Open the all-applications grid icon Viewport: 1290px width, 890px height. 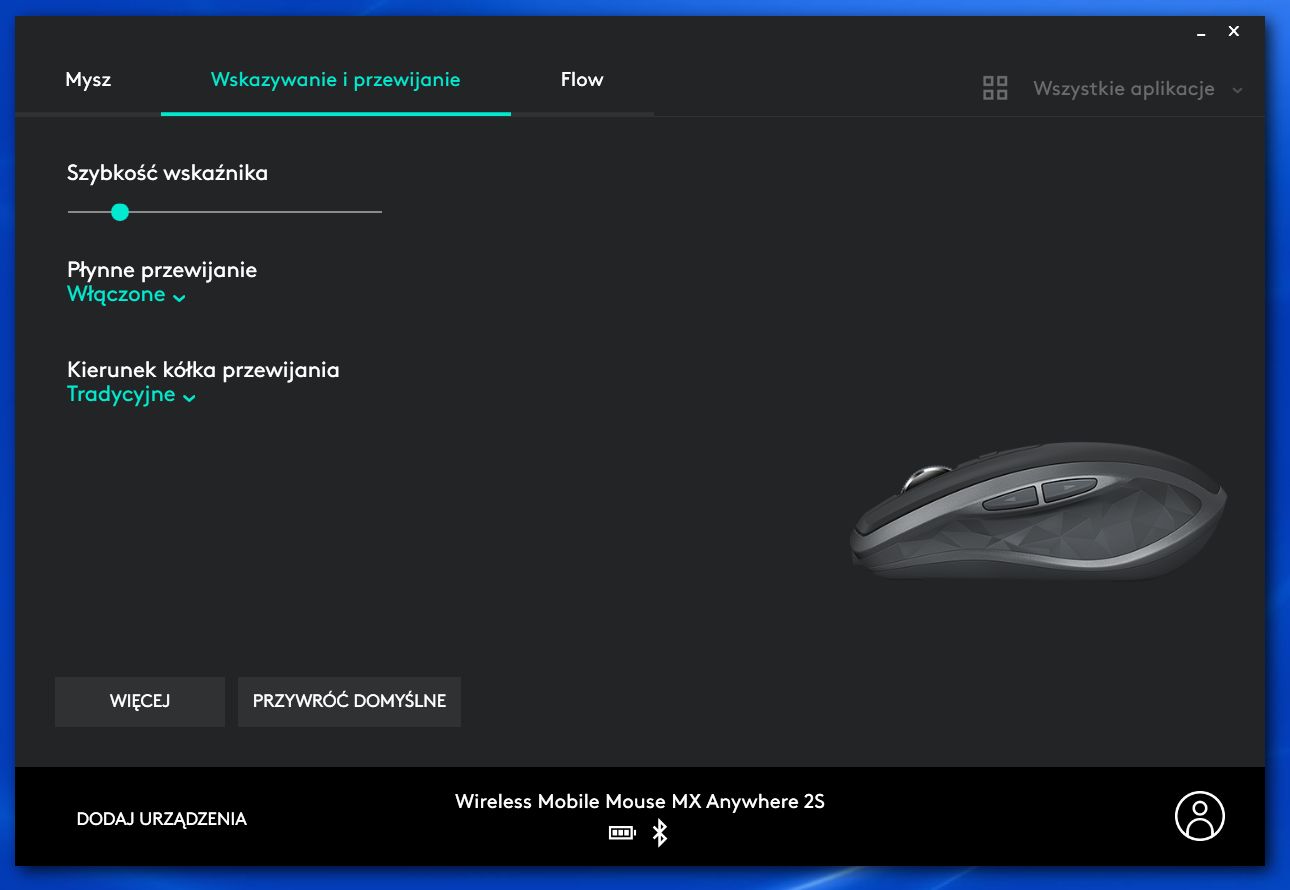click(x=995, y=88)
